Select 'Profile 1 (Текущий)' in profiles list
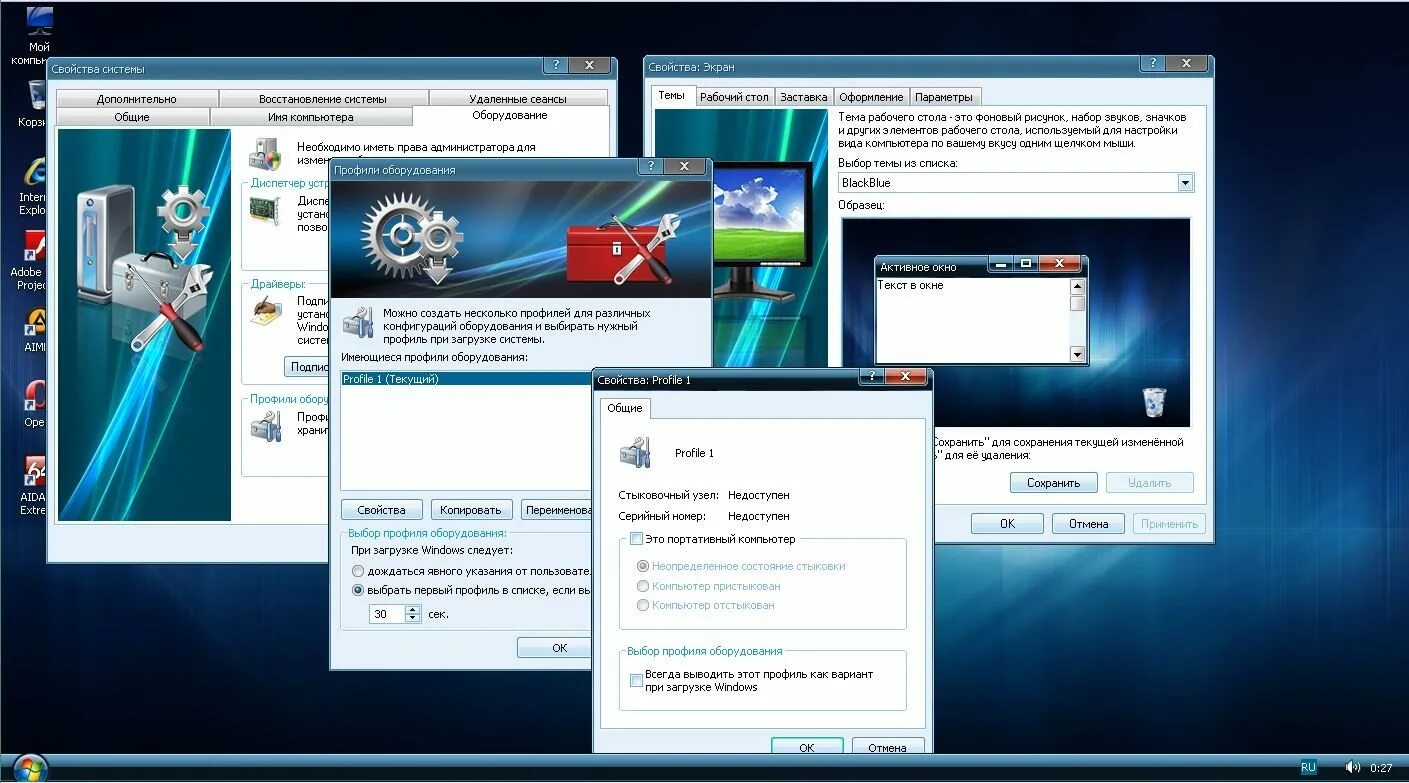 (467, 379)
